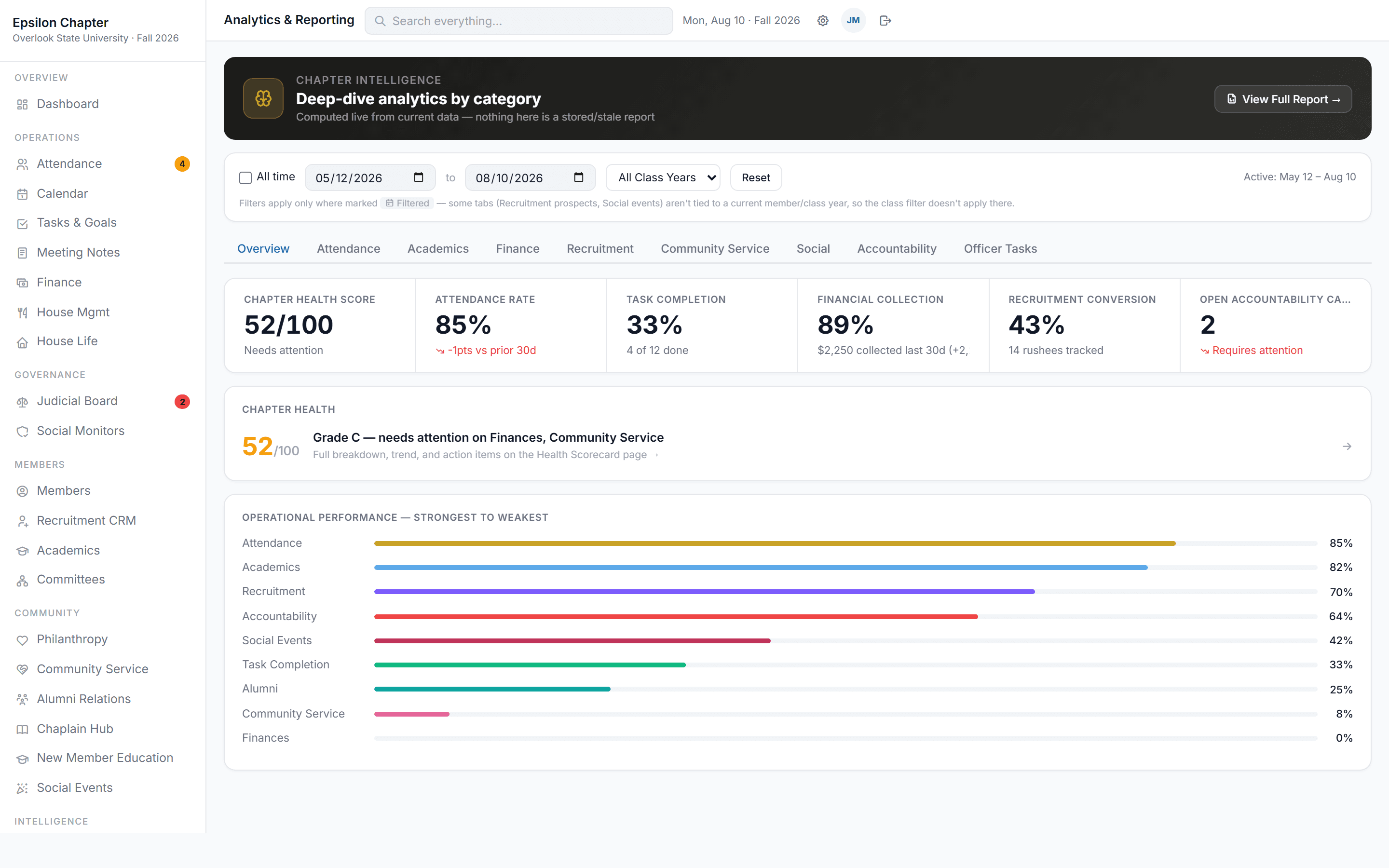This screenshot has width=1389, height=868.
Task: Open the Social tab
Action: (813, 249)
